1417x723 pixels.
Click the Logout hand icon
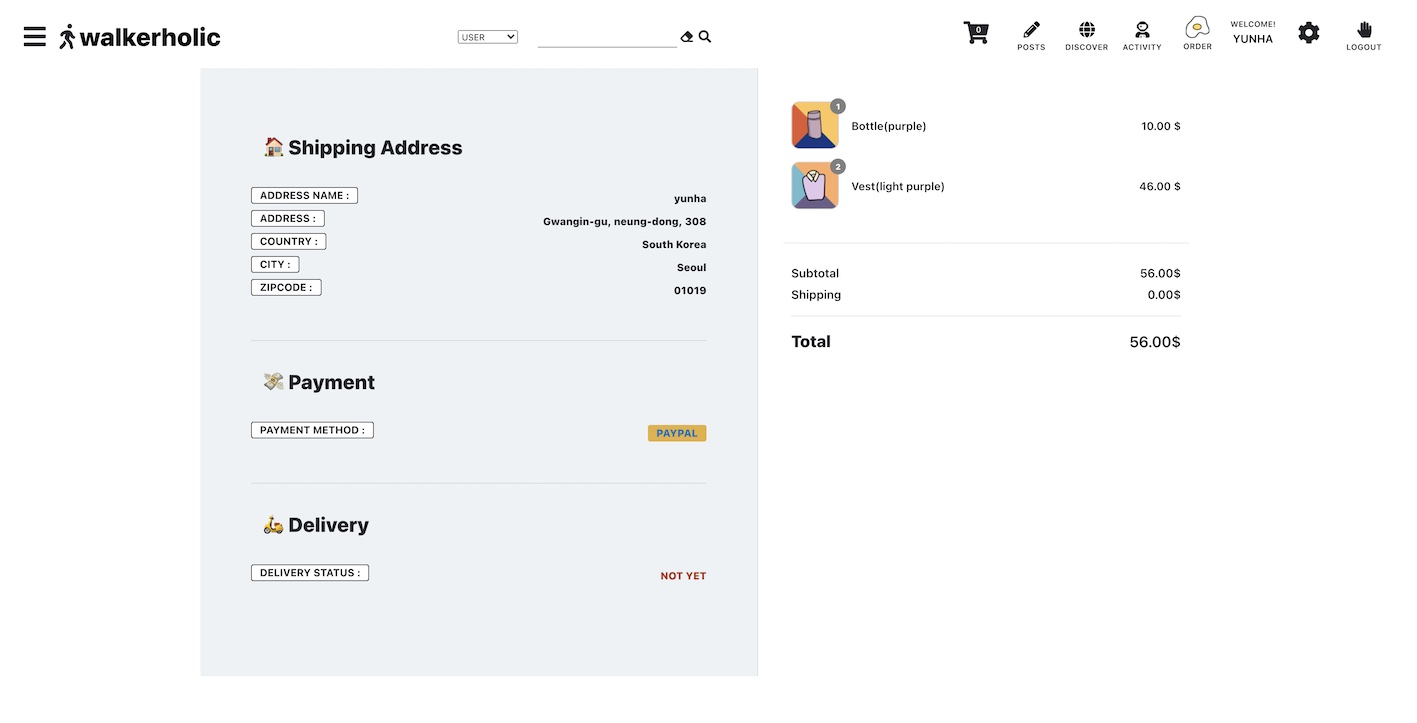1364,36
